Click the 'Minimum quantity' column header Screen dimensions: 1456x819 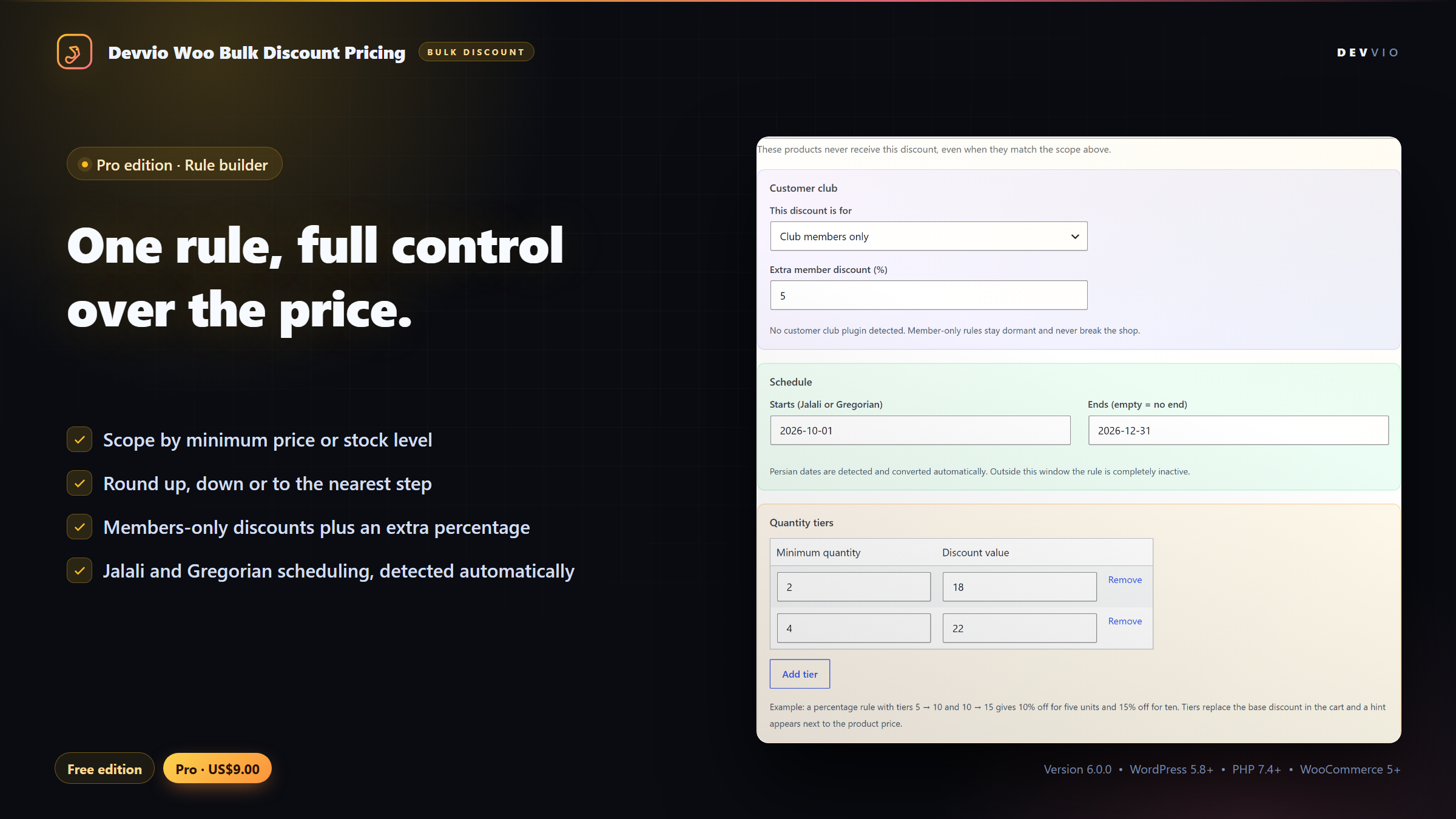click(x=818, y=553)
